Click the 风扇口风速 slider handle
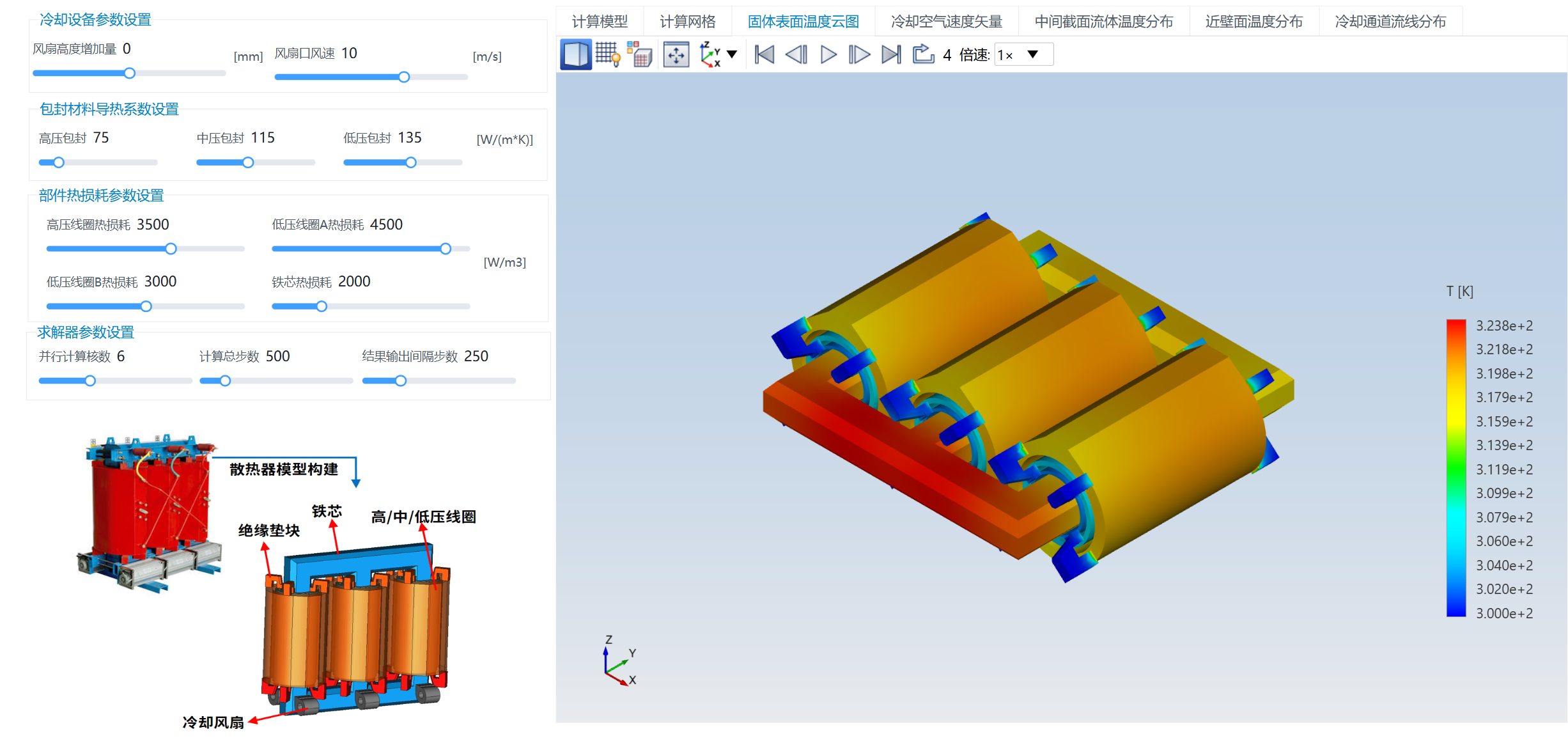Viewport: 1568px width, 750px height. tap(404, 77)
